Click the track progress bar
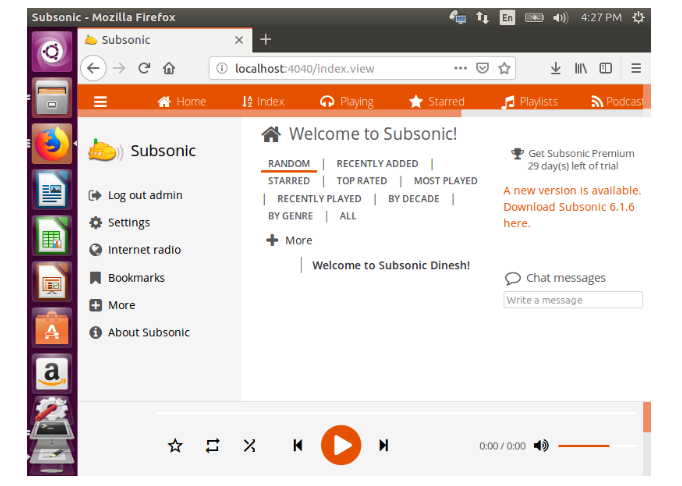The height and width of the screenshot is (486, 682). point(396,412)
